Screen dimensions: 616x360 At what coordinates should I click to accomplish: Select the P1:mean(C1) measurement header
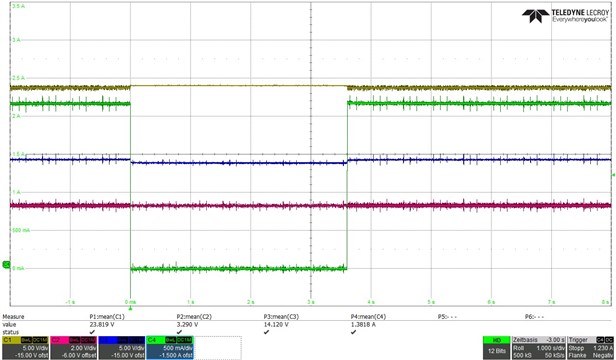(107, 317)
